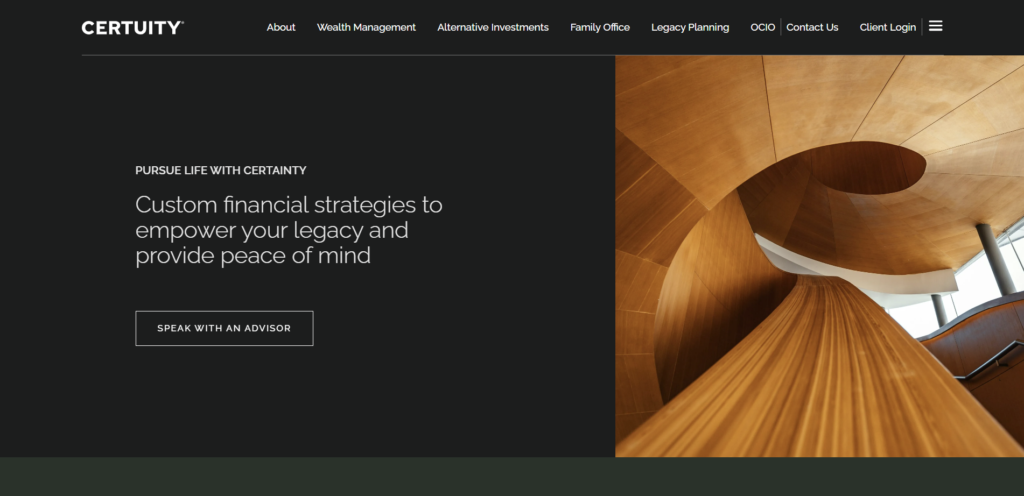Viewport: 1024px width, 496px height.
Task: Select the wooden spiral staircase hero image
Action: click(x=820, y=256)
